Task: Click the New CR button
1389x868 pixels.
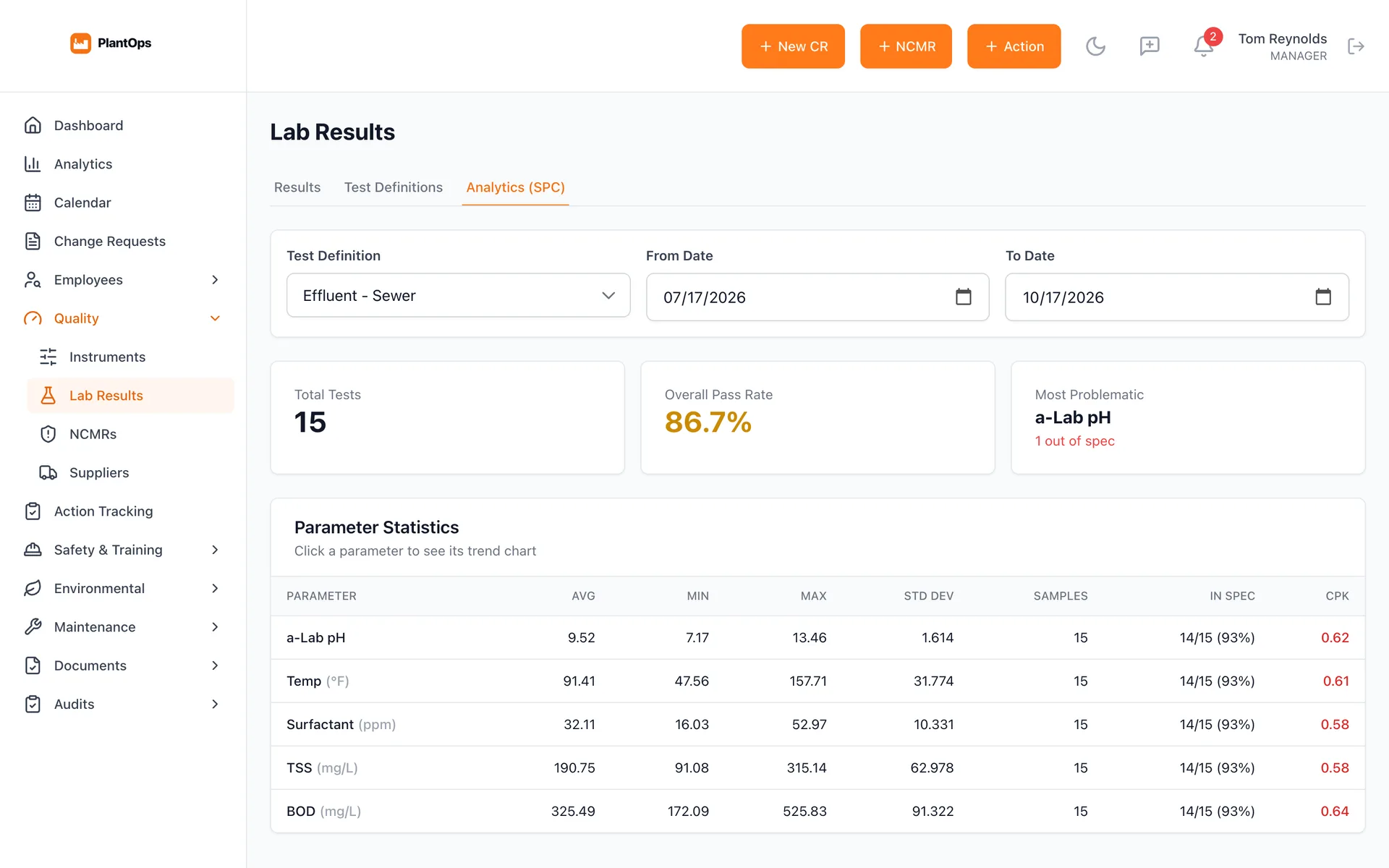Action: [793, 46]
